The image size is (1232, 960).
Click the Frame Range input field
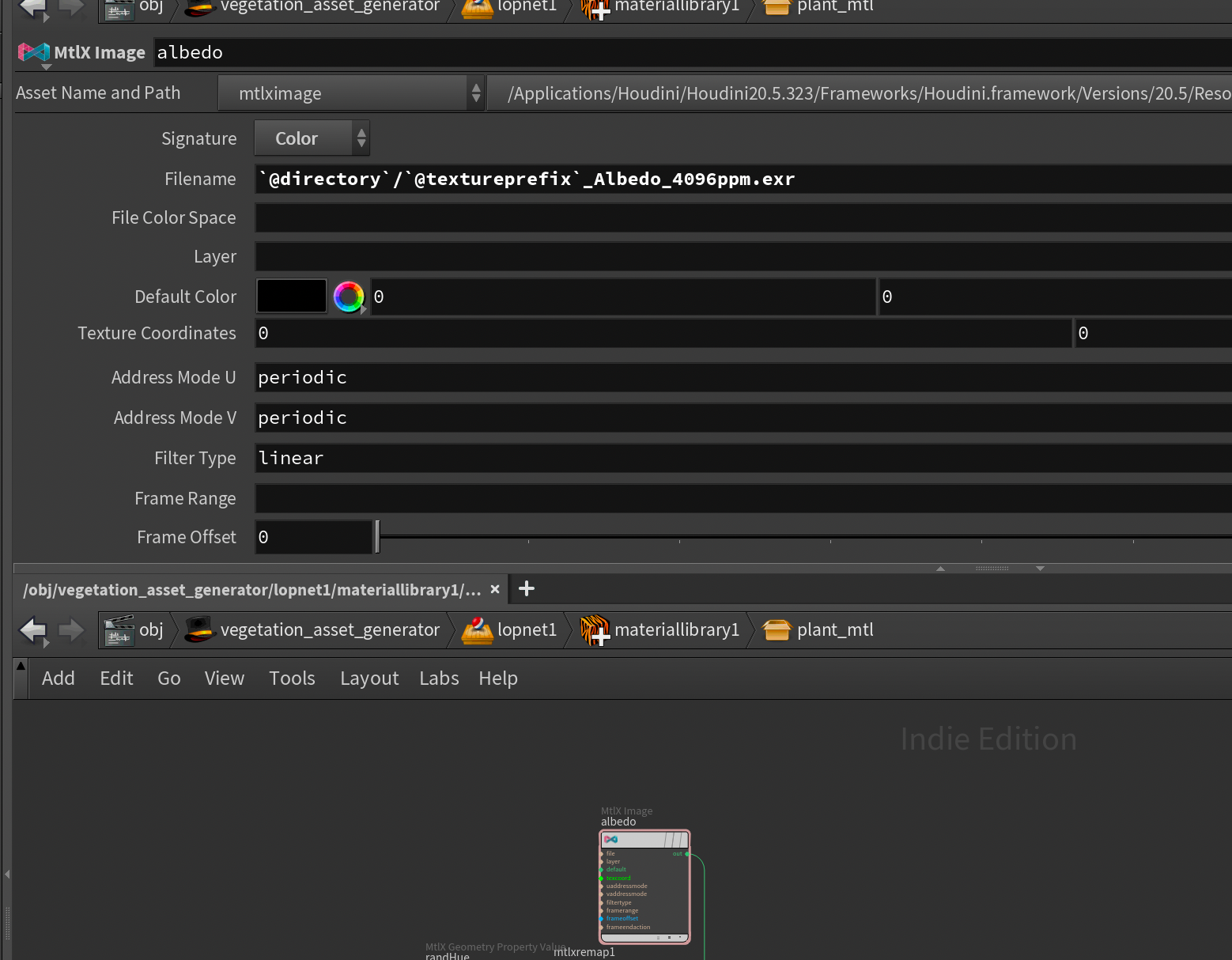click(743, 498)
